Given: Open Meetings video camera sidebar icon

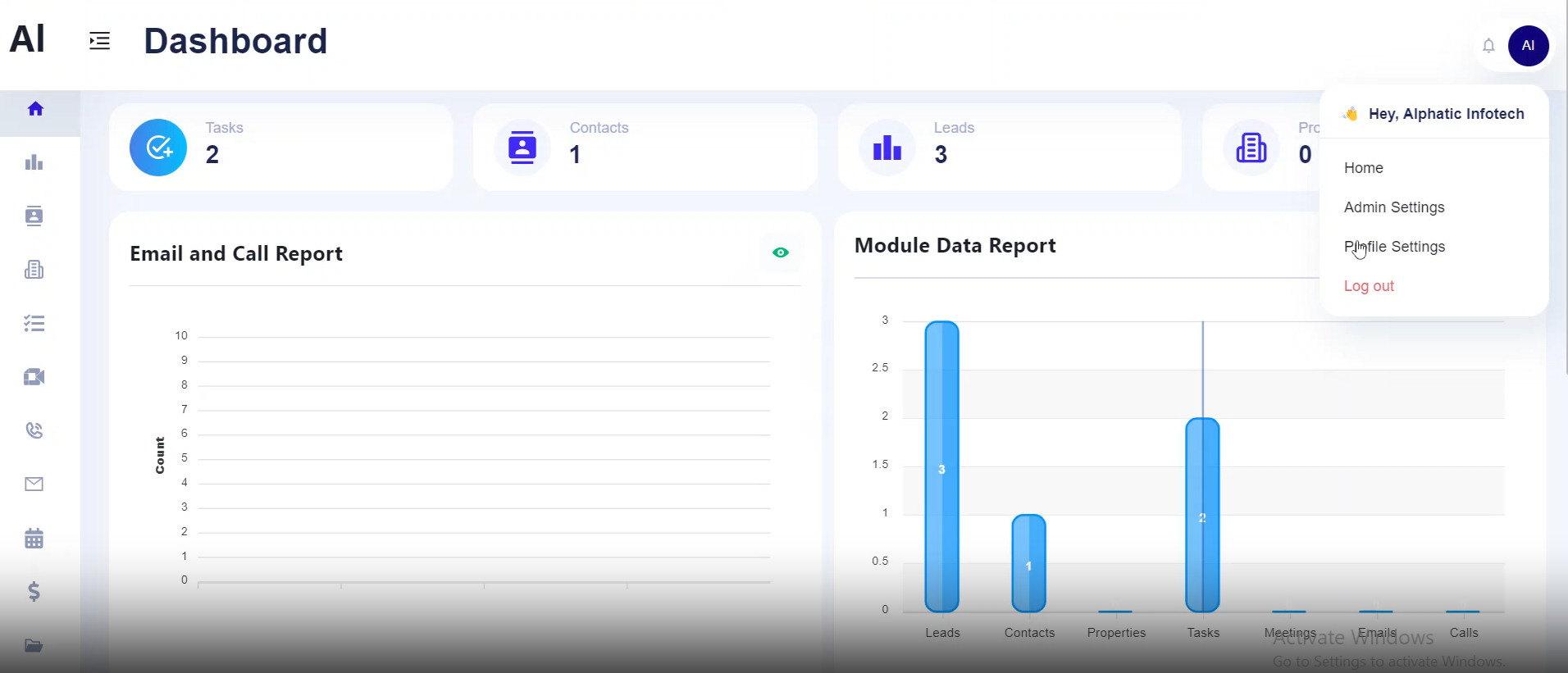Looking at the screenshot, I should [x=34, y=377].
